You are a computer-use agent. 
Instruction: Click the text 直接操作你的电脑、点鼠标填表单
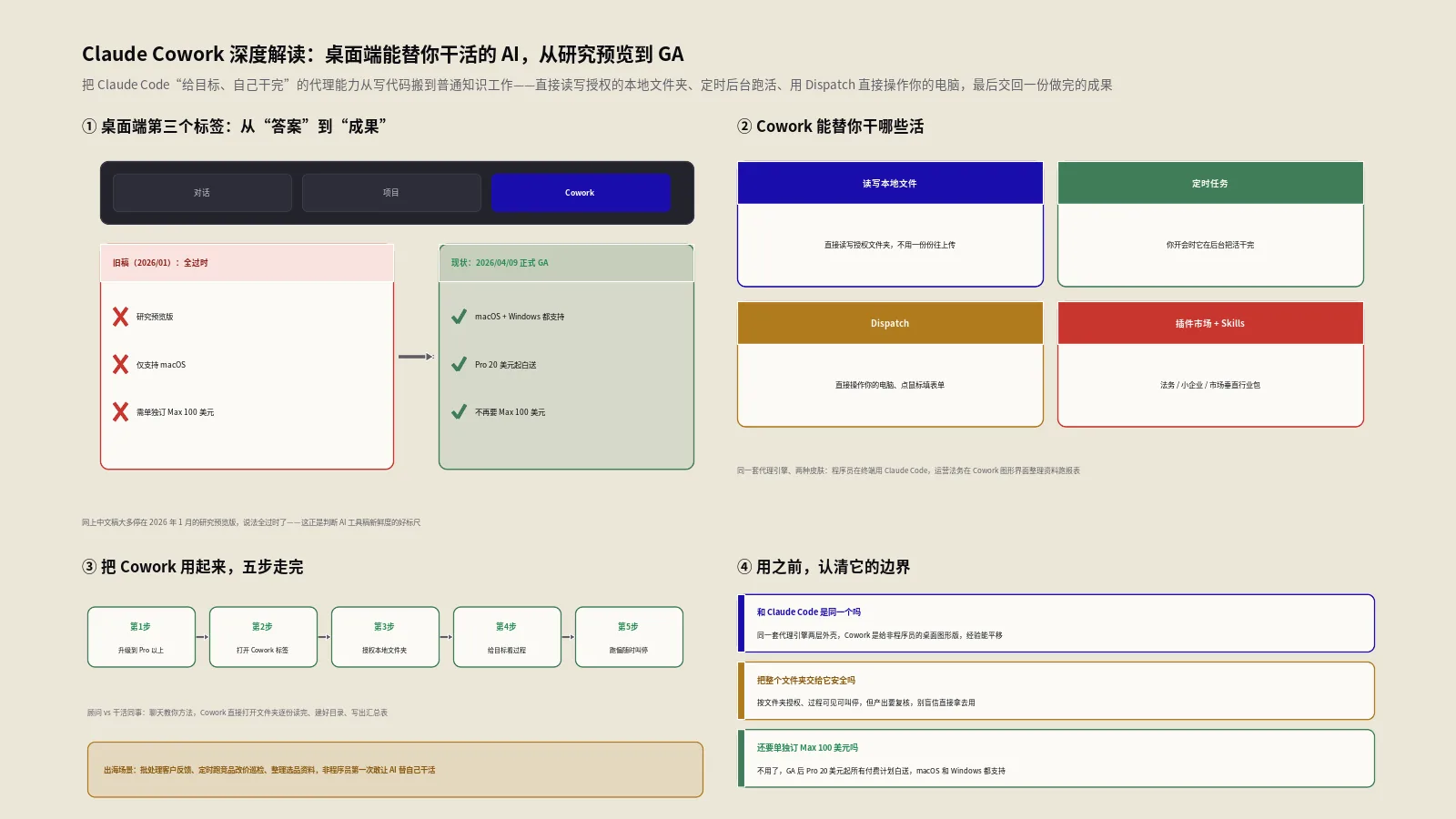click(890, 385)
